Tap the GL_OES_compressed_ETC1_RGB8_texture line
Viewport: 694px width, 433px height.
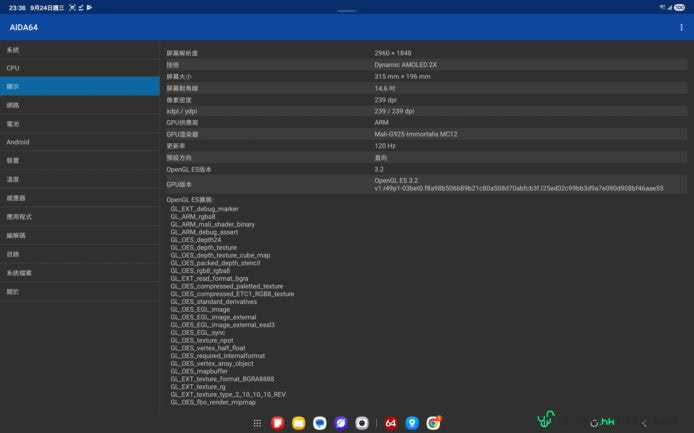click(232, 294)
